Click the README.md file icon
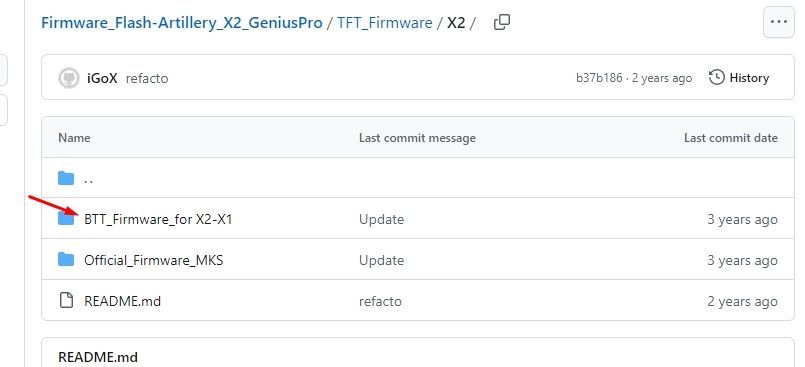805x367 pixels. click(x=66, y=300)
